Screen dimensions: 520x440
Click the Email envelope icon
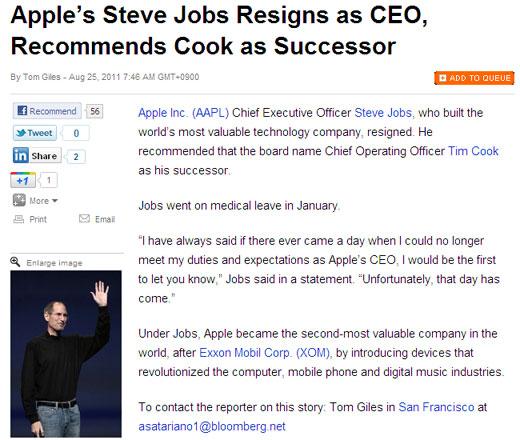(84, 218)
